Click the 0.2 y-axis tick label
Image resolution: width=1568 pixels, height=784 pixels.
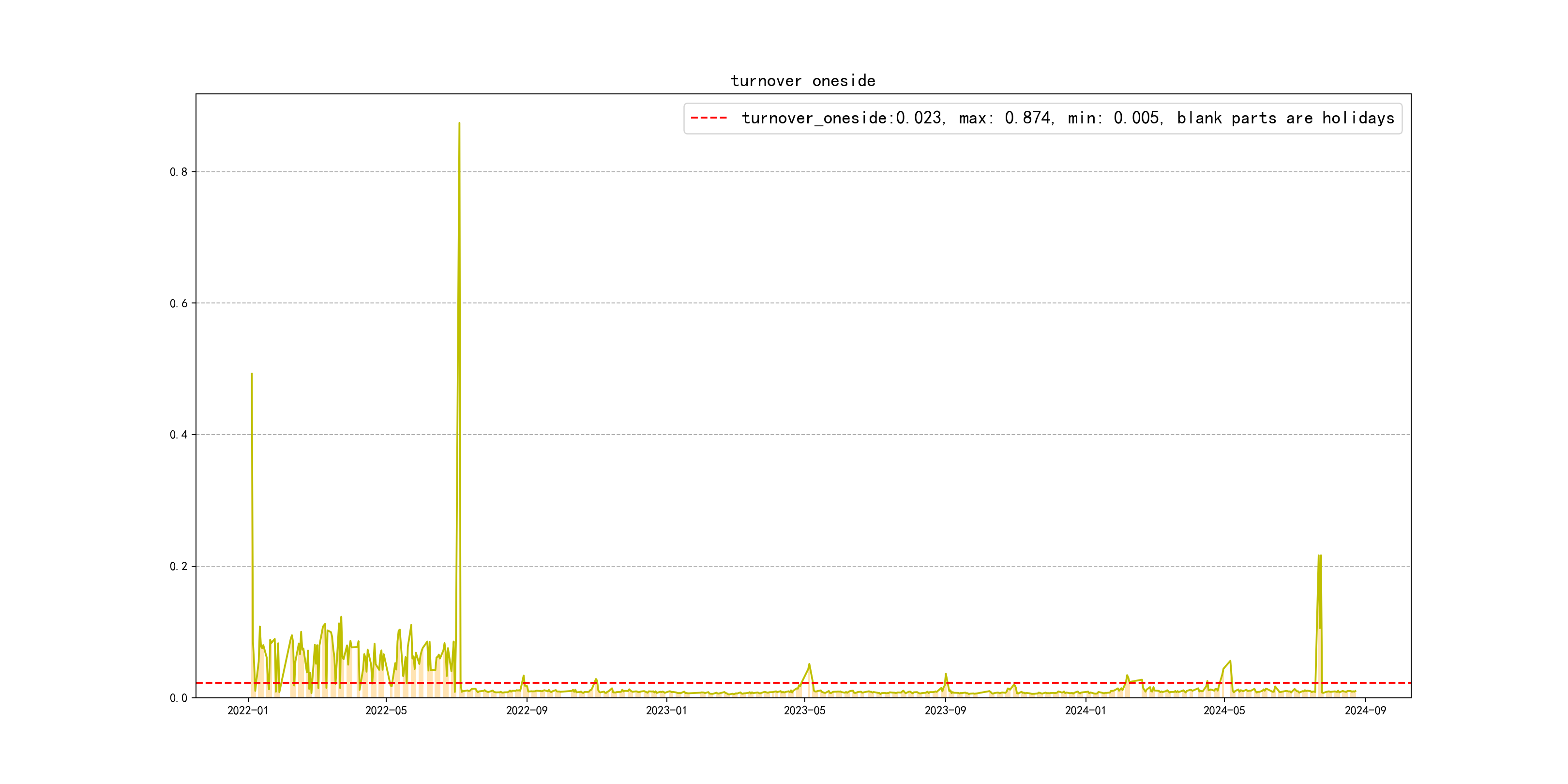(x=179, y=567)
